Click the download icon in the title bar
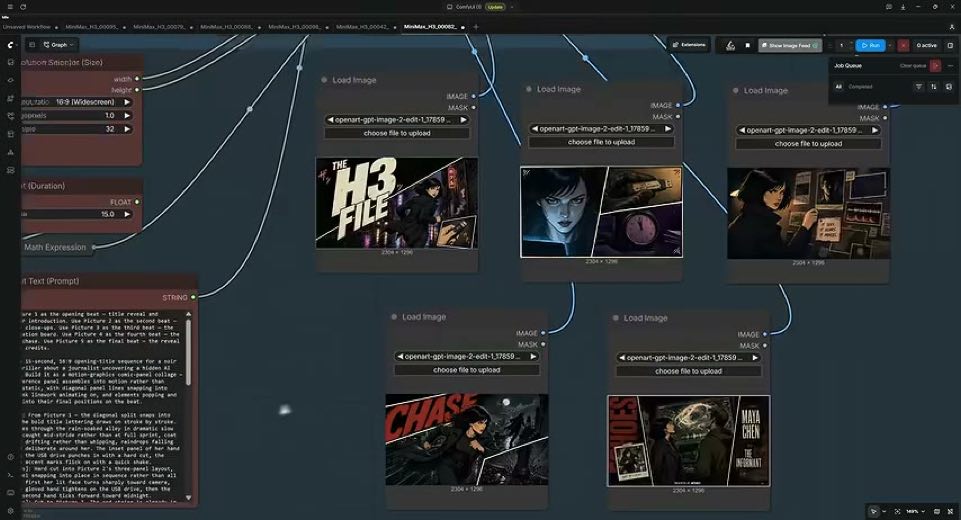The image size is (961, 520). 903,7
